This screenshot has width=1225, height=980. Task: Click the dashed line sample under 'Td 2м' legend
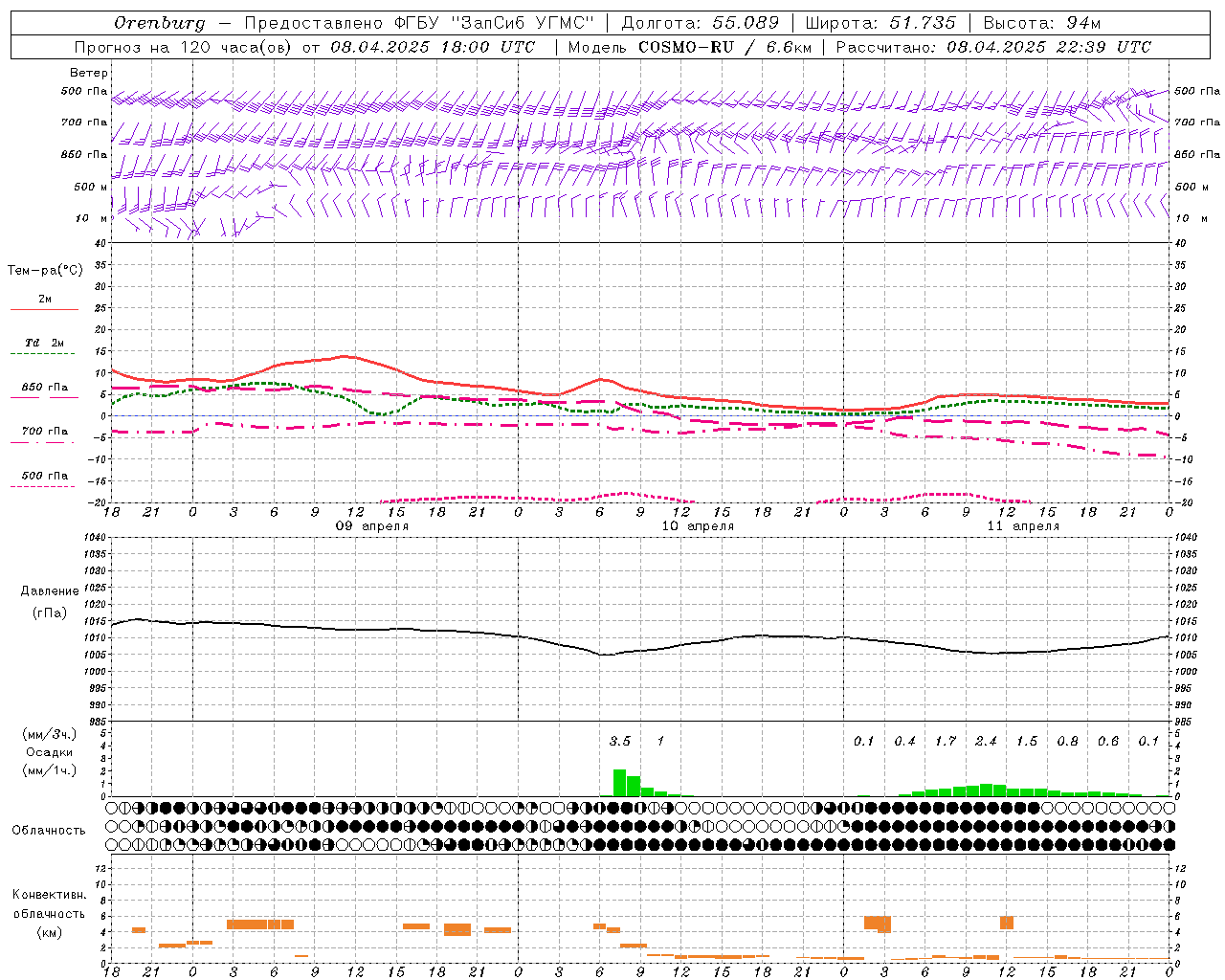[44, 354]
